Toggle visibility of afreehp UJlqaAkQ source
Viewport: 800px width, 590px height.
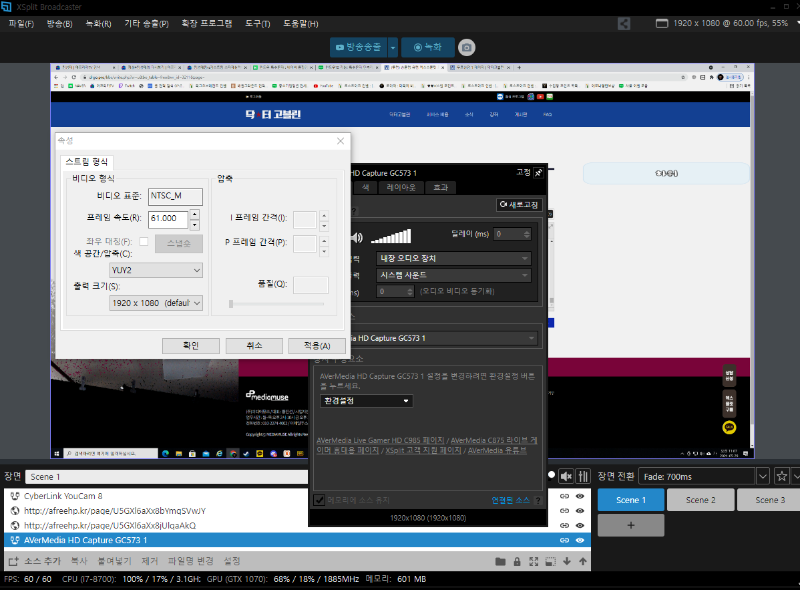(580, 525)
